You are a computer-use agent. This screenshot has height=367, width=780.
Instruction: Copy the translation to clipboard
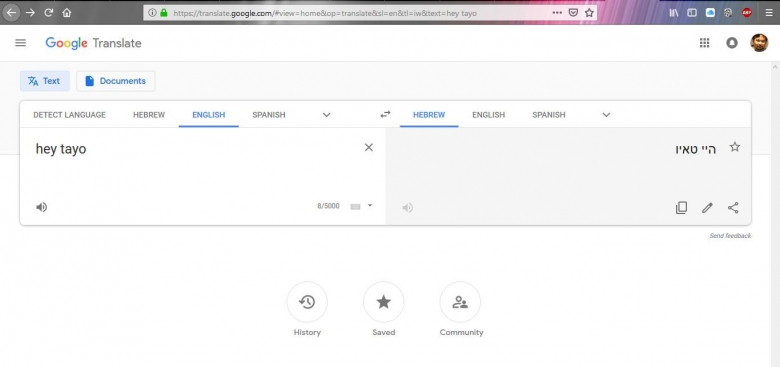pyautogui.click(x=682, y=207)
